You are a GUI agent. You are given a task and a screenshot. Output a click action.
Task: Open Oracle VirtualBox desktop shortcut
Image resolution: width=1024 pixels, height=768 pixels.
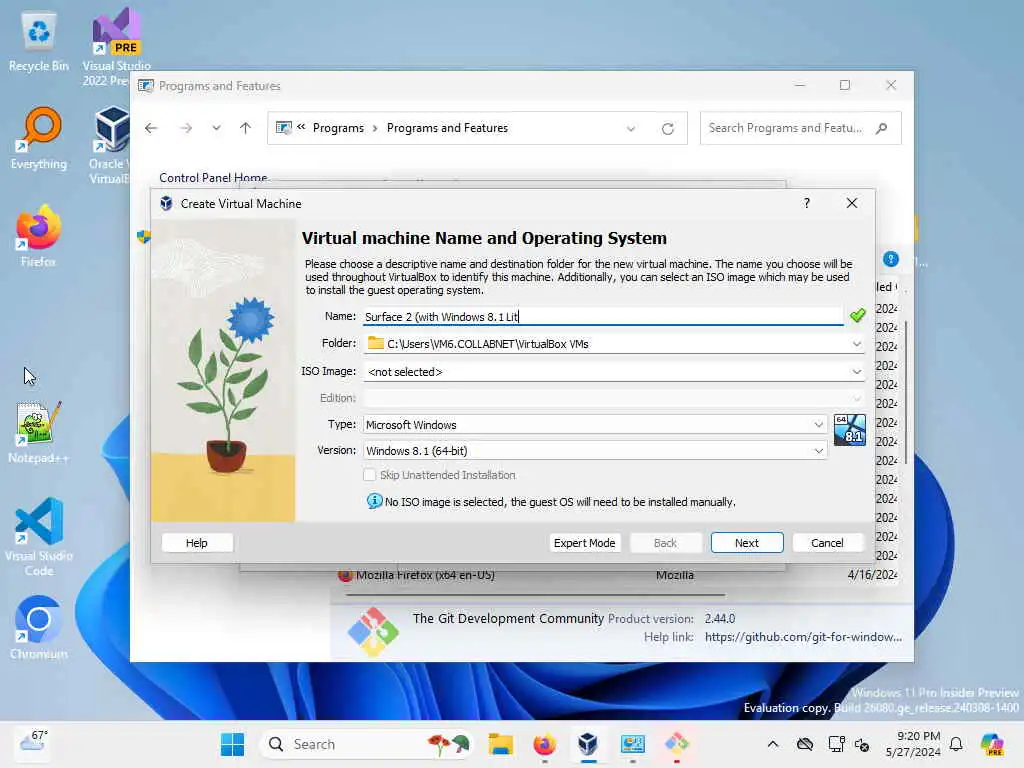111,145
